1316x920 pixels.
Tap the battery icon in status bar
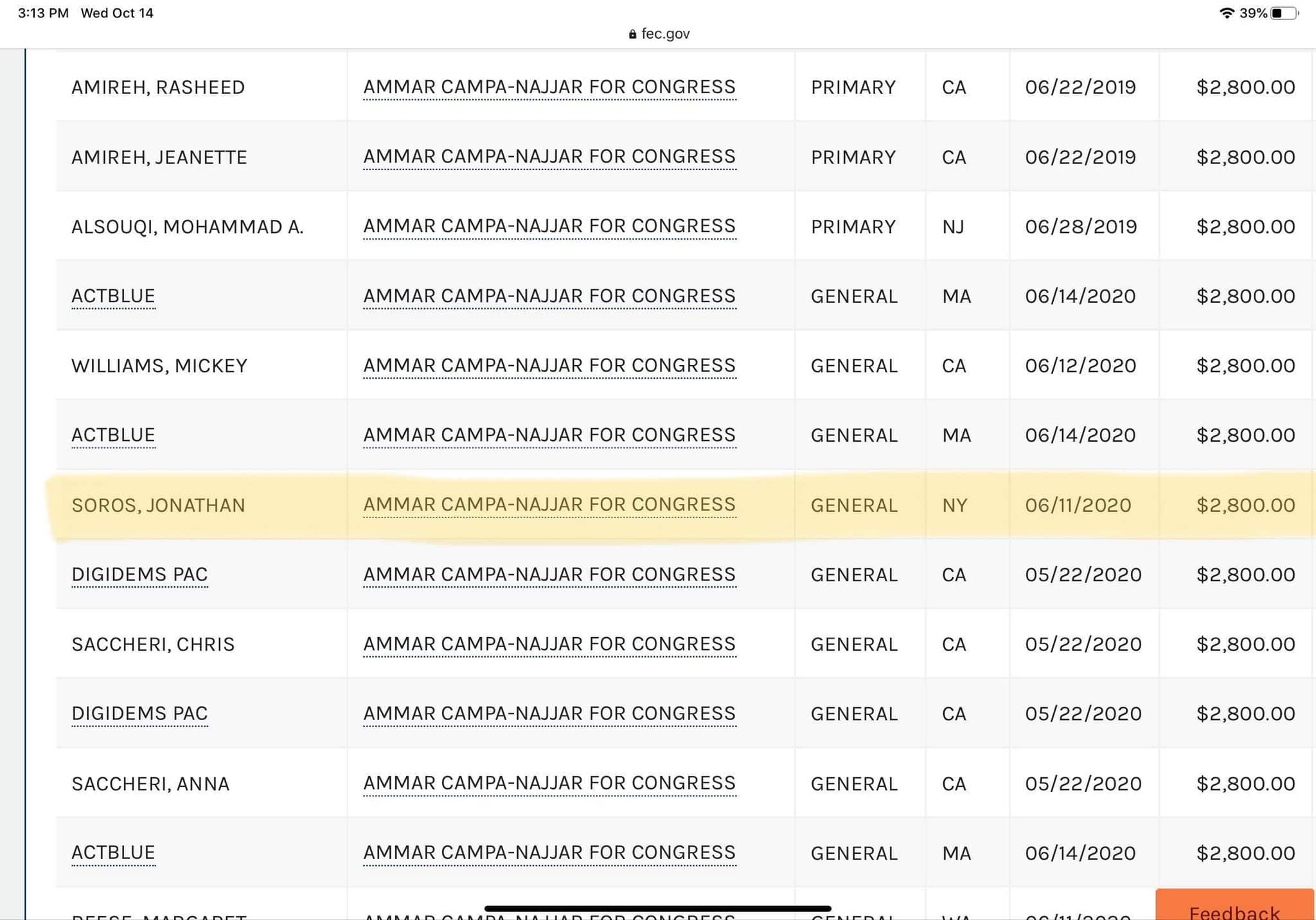(1284, 14)
